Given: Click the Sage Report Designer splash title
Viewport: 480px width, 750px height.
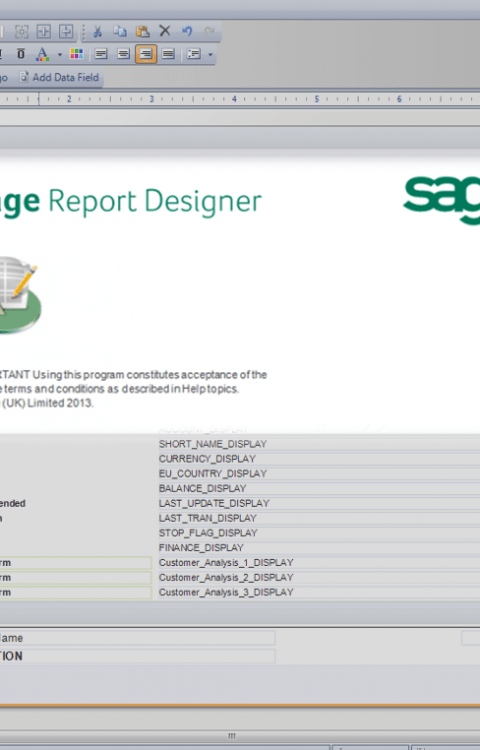Looking at the screenshot, I should coord(131,201).
